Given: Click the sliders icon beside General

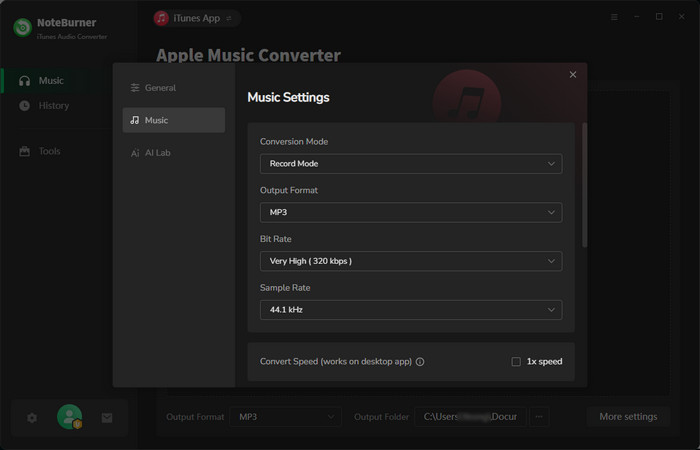Looking at the screenshot, I should [135, 88].
